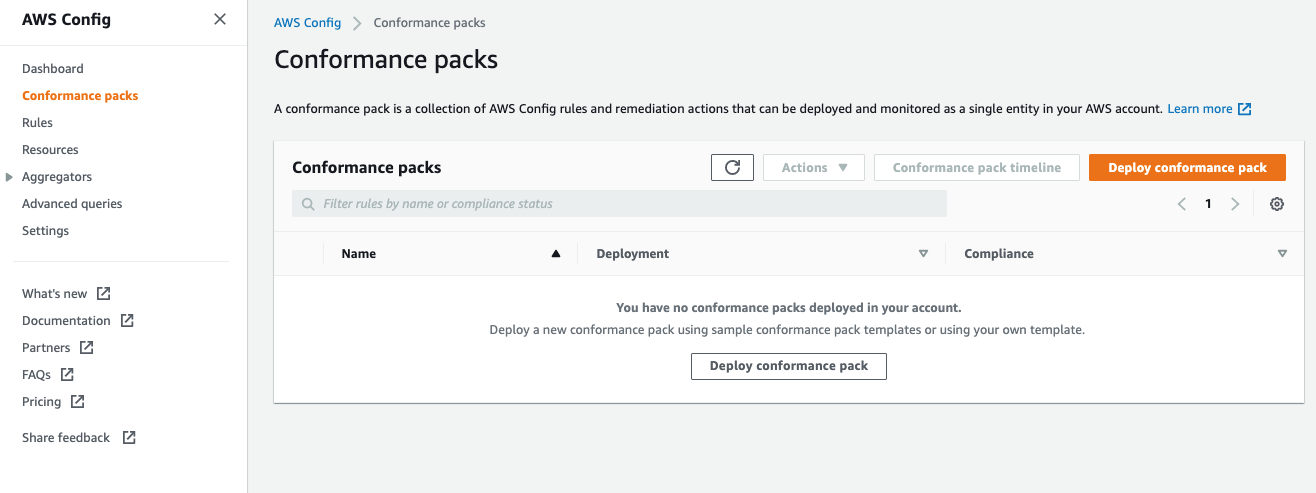Open table preferences gear icon

point(1277,204)
